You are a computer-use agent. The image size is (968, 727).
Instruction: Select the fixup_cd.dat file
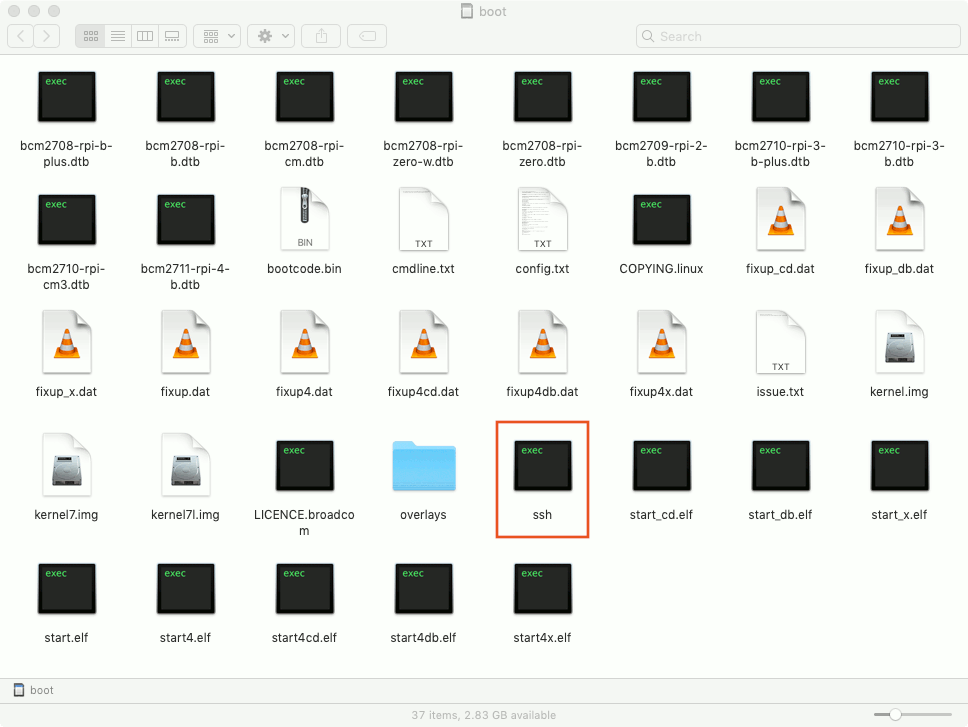(780, 219)
